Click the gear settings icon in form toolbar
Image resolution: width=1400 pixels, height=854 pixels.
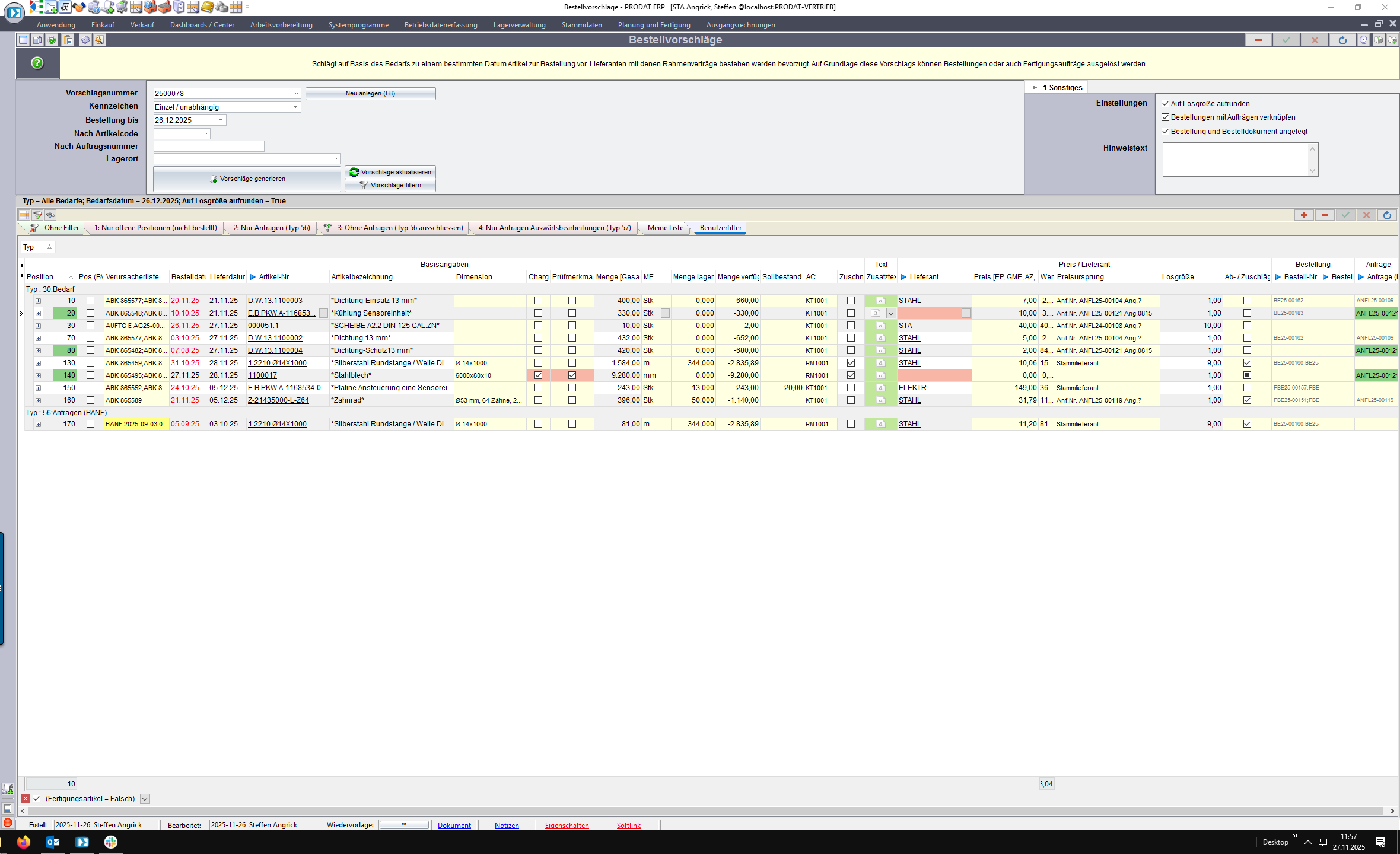85,40
